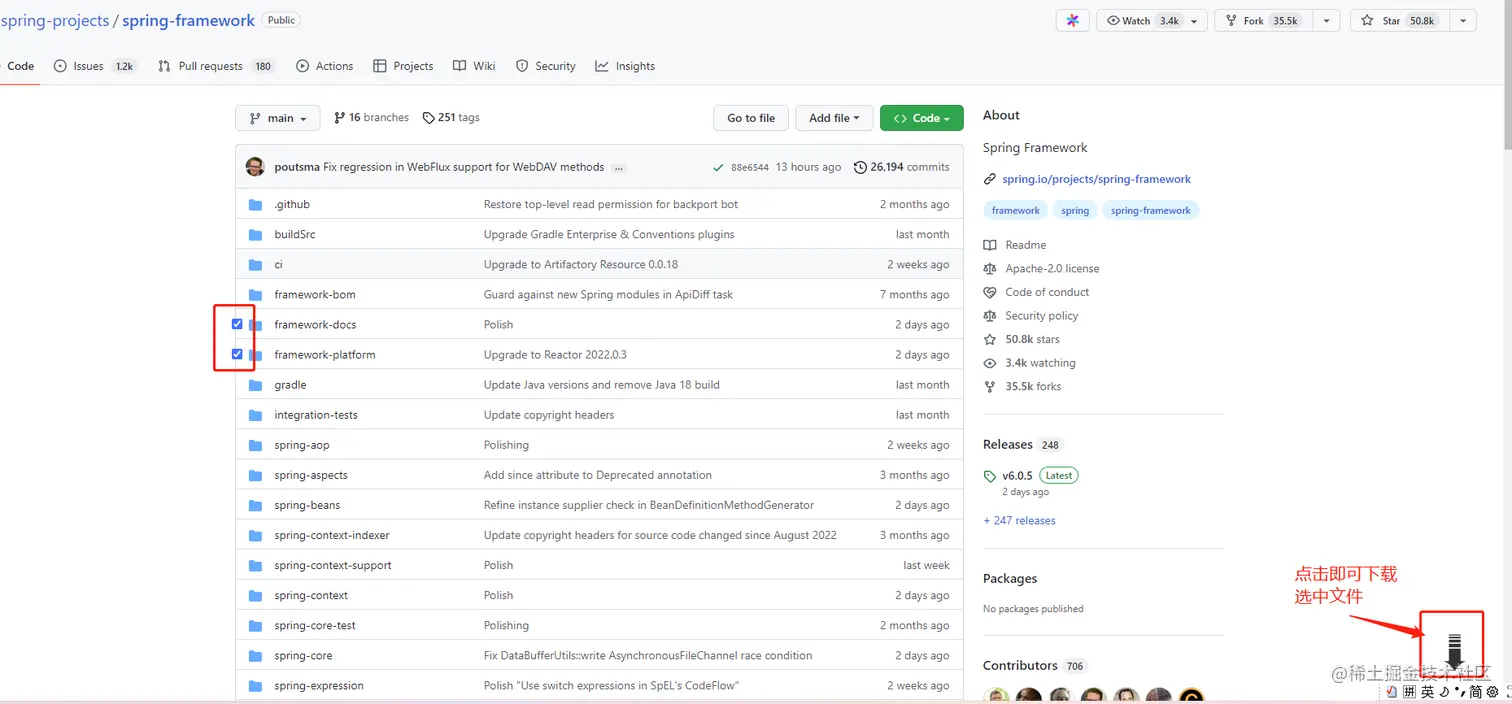Viewport: 1512px width, 704px height.
Task: Click poutsma's avatar in the commit header
Action: coord(255,167)
